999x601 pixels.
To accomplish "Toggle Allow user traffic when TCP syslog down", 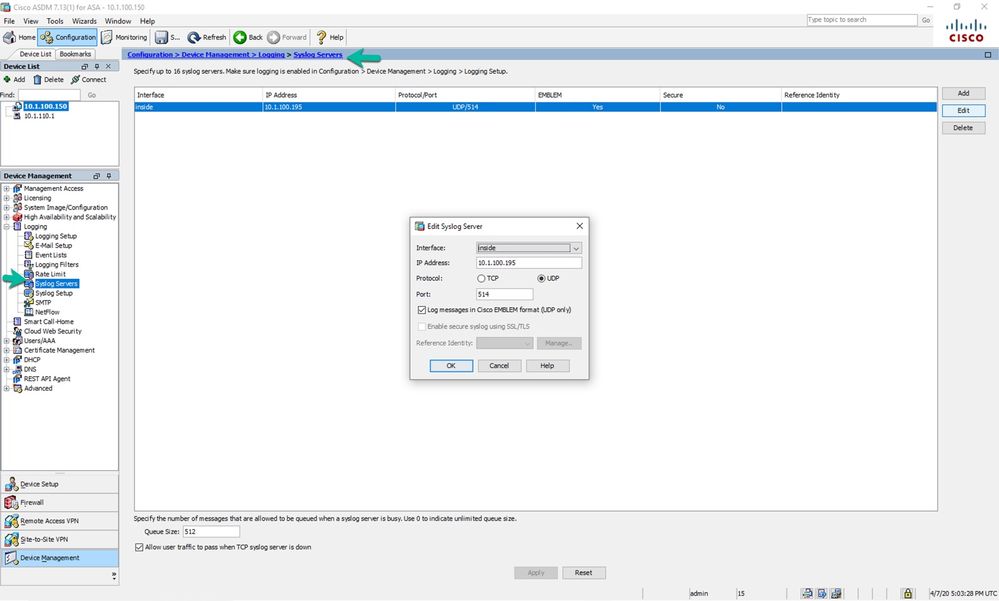I will pyautogui.click(x=139, y=547).
